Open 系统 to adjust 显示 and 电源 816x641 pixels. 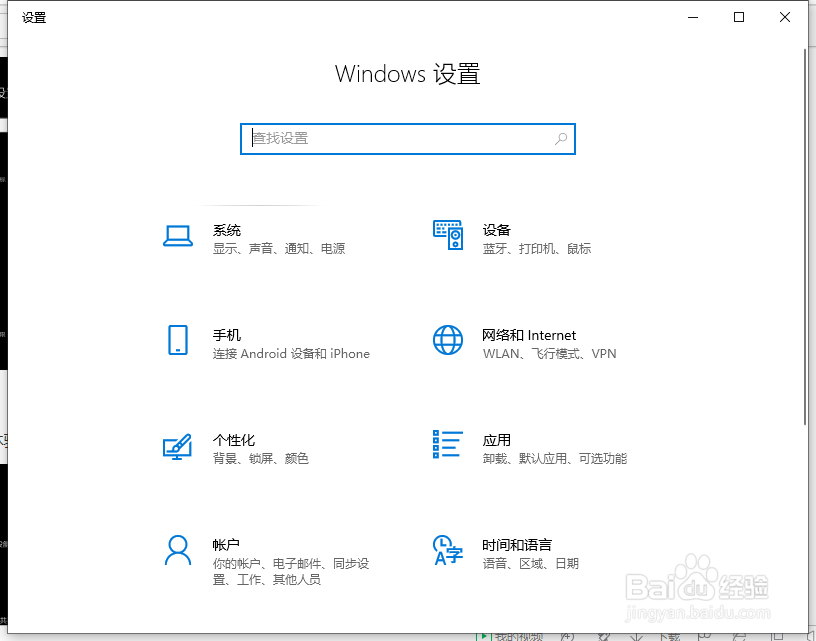coord(228,230)
